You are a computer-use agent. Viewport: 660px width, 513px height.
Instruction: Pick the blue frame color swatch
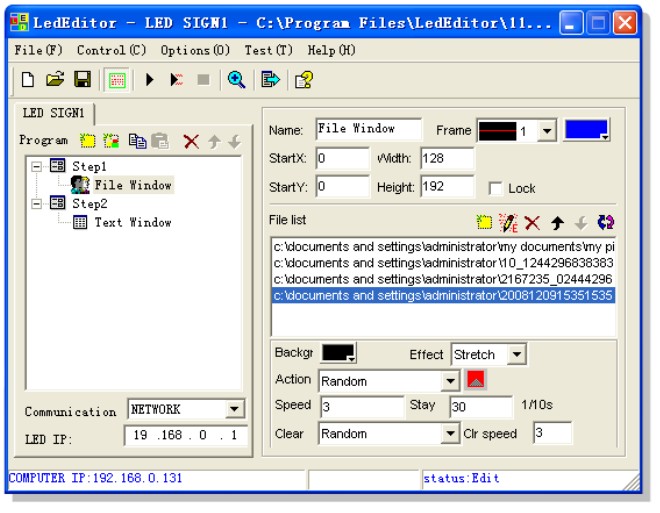[x=587, y=130]
